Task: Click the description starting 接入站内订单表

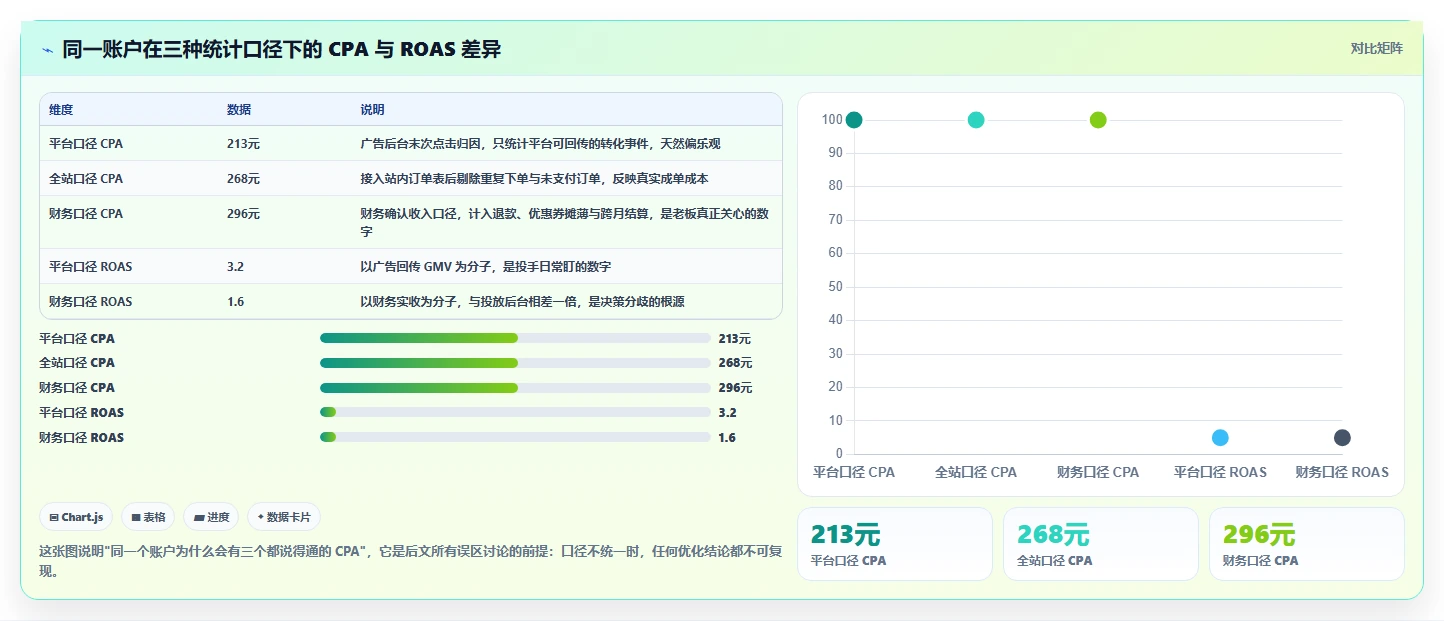Action: (x=534, y=179)
